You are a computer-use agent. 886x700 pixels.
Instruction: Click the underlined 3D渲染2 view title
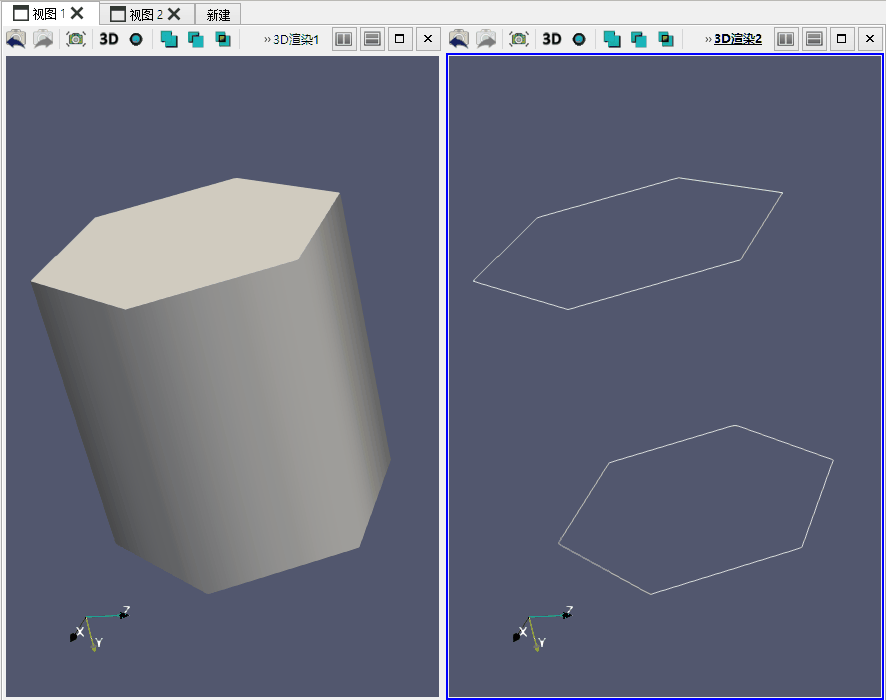click(738, 39)
